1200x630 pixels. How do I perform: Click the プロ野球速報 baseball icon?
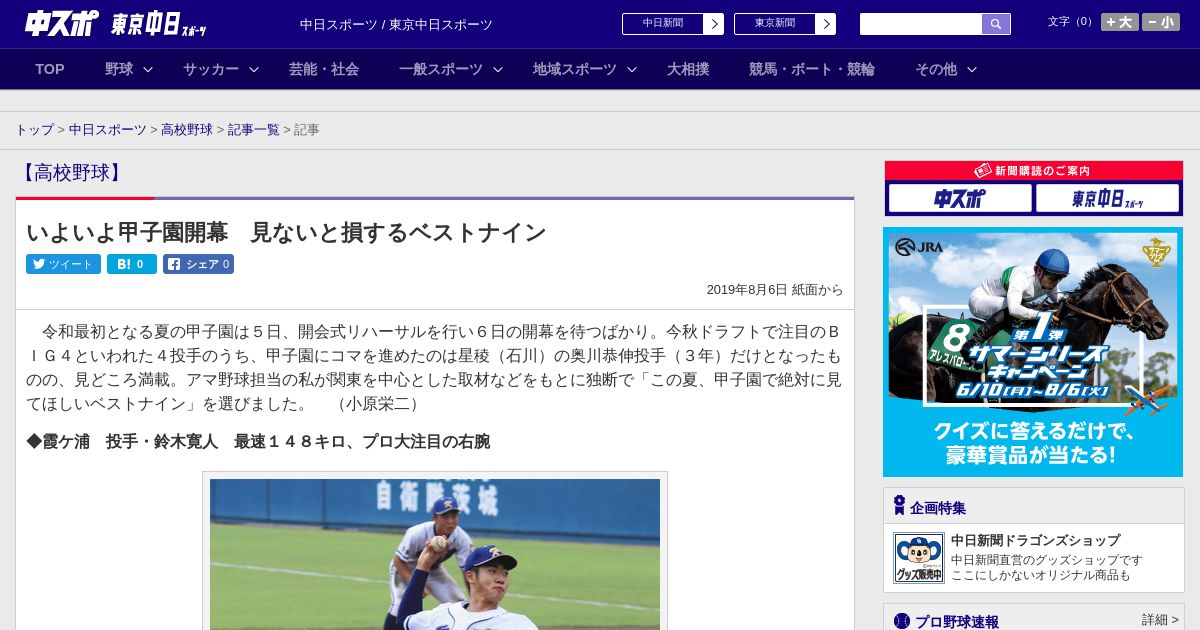tap(902, 621)
